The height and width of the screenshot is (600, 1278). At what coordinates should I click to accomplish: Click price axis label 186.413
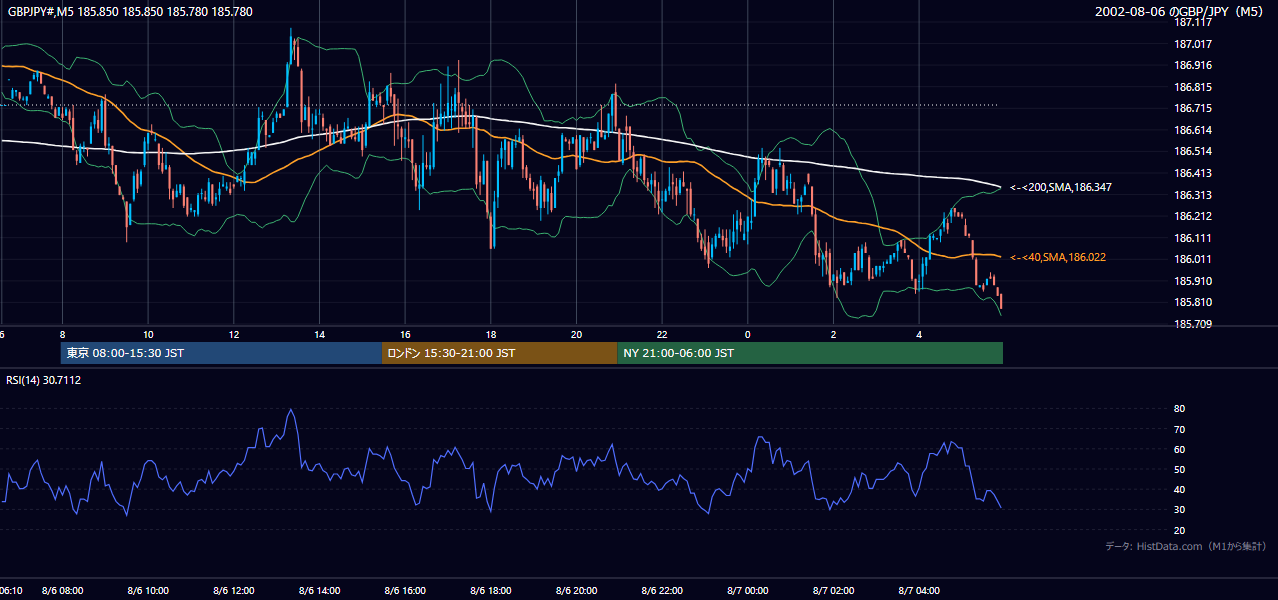pos(1193,173)
